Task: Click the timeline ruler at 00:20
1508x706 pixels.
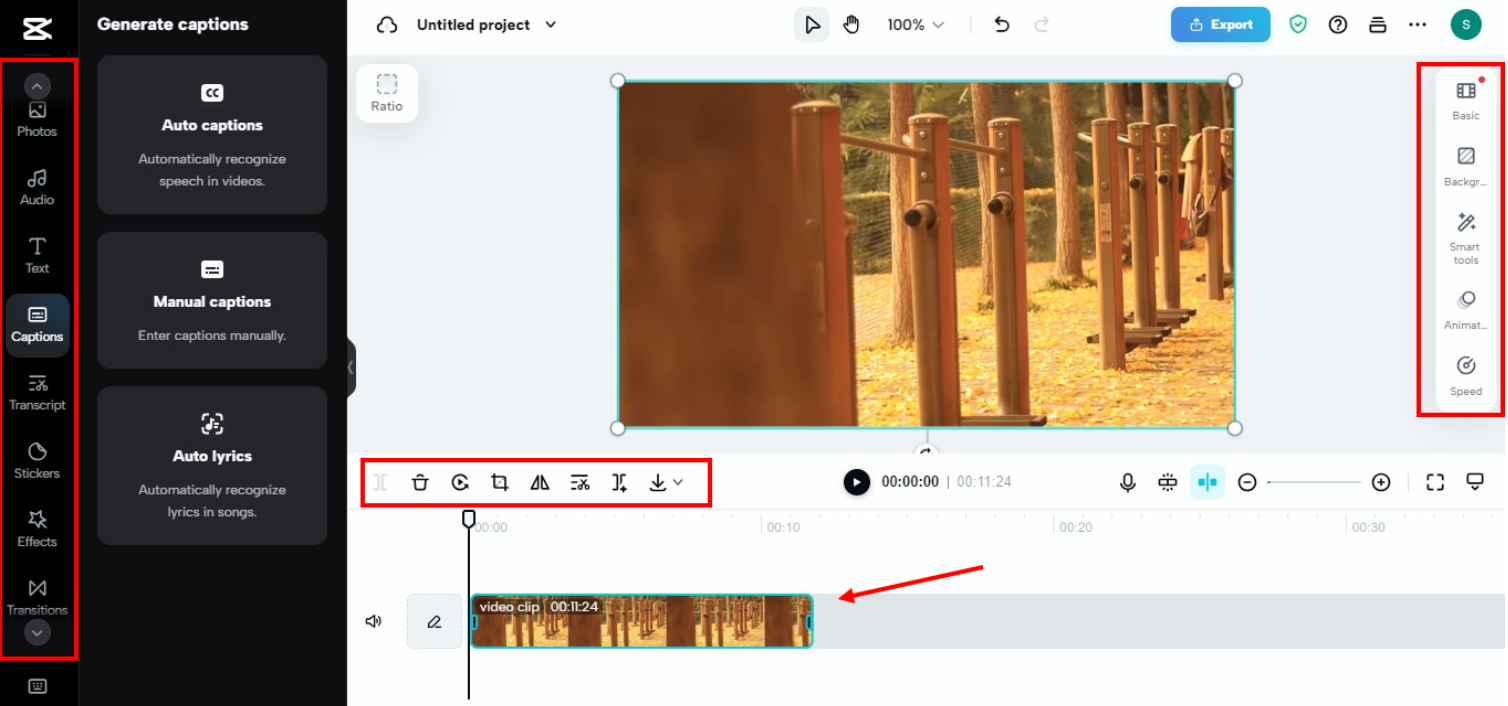Action: [x=1076, y=527]
